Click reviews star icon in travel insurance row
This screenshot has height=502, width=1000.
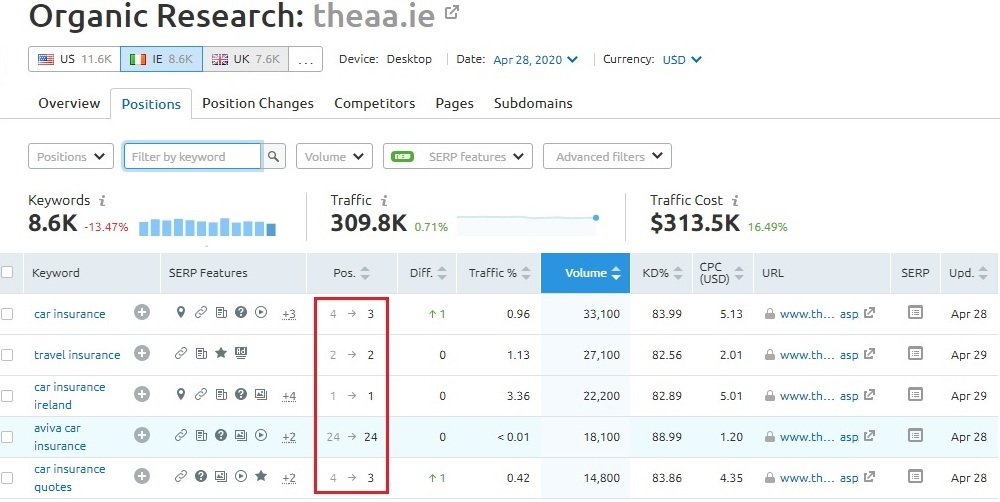coord(221,353)
